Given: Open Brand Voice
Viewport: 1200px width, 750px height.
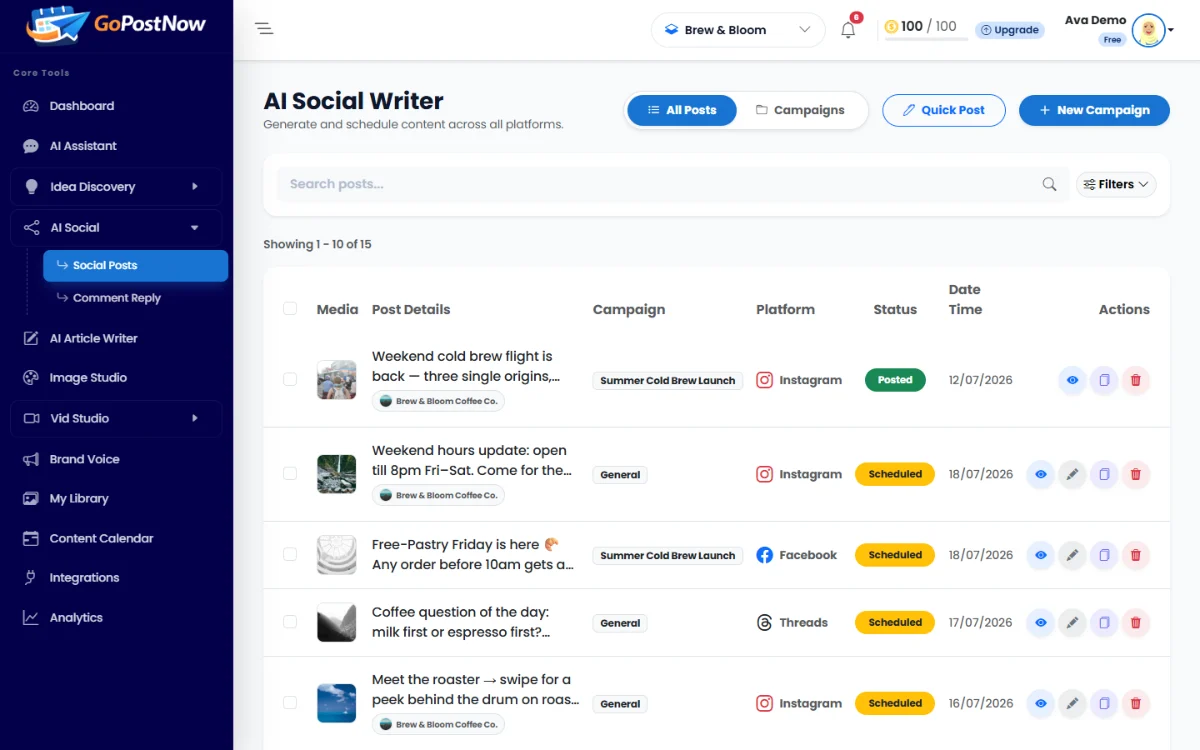Looking at the screenshot, I should coord(84,459).
